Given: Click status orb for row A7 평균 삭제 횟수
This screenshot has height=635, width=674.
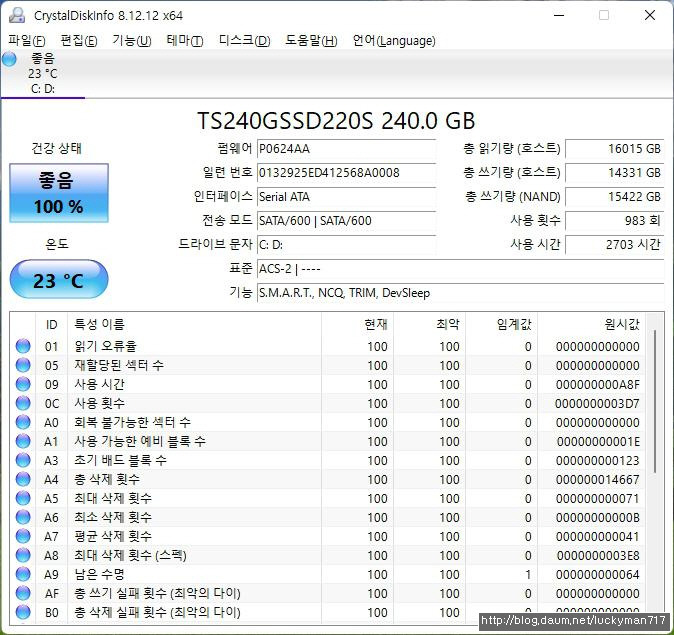Looking at the screenshot, I should [23, 536].
